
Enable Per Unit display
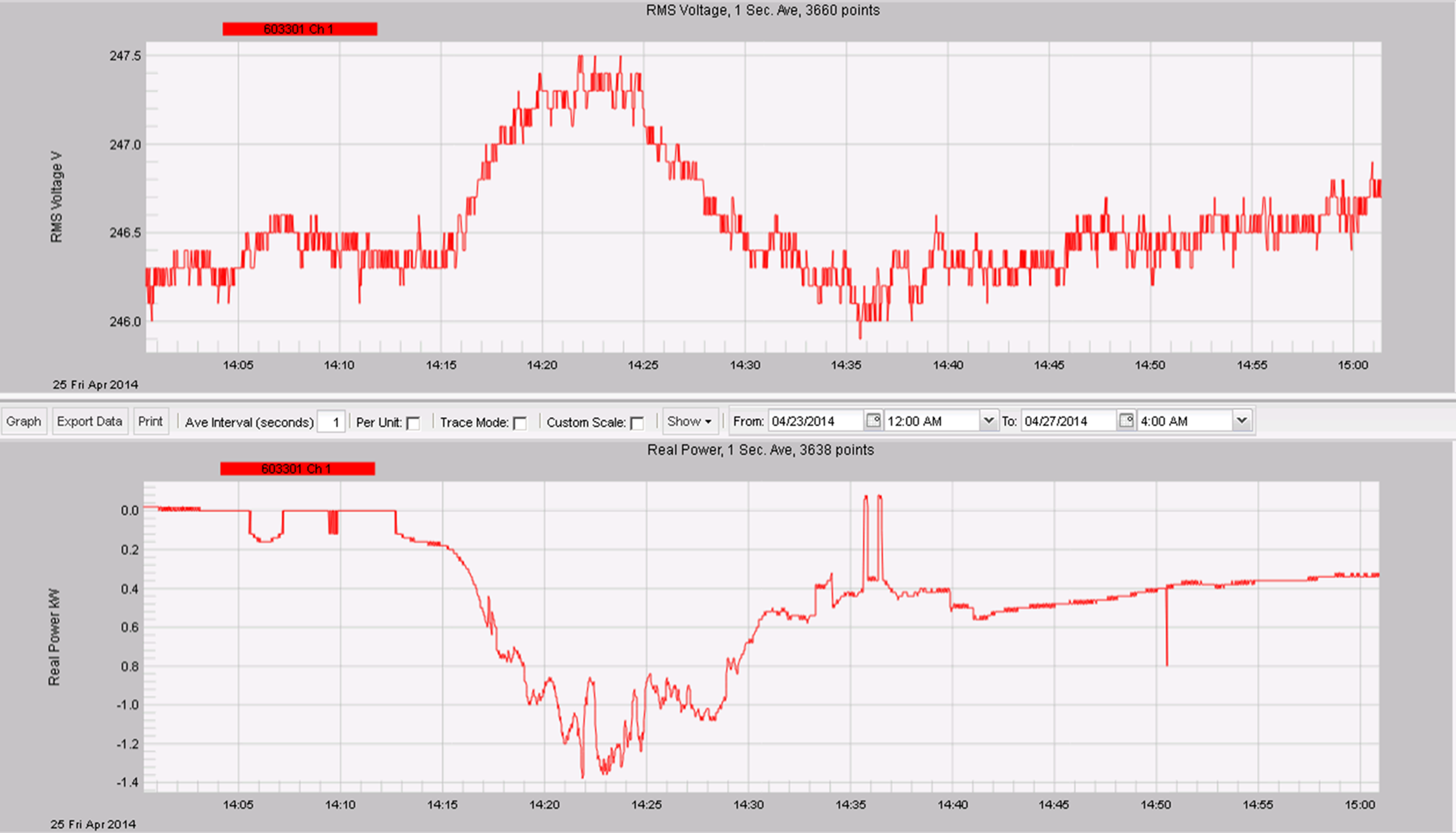414,423
